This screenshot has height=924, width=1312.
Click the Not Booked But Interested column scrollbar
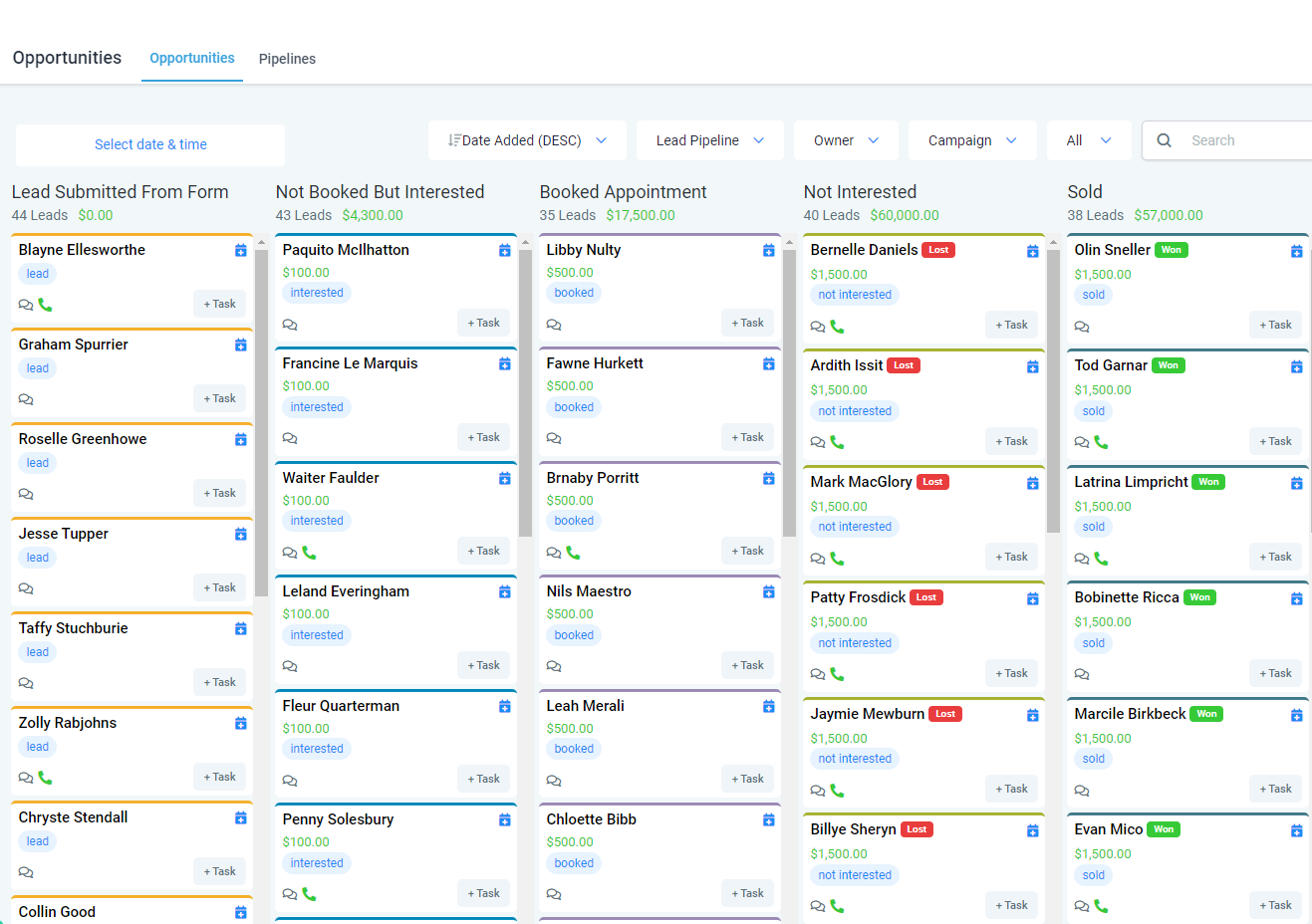click(x=525, y=393)
